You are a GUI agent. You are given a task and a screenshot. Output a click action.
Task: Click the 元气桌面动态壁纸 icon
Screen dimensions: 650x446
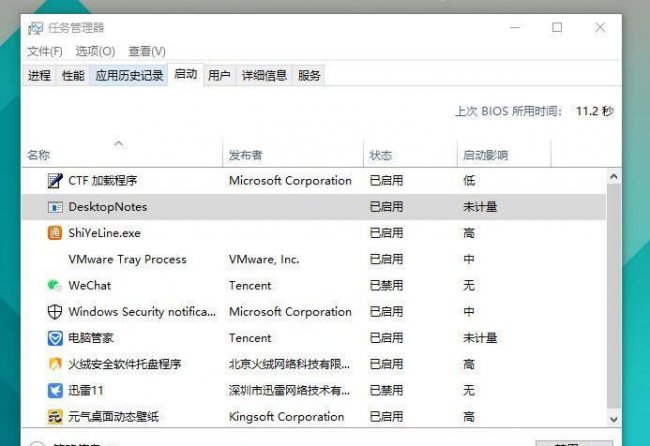55,417
